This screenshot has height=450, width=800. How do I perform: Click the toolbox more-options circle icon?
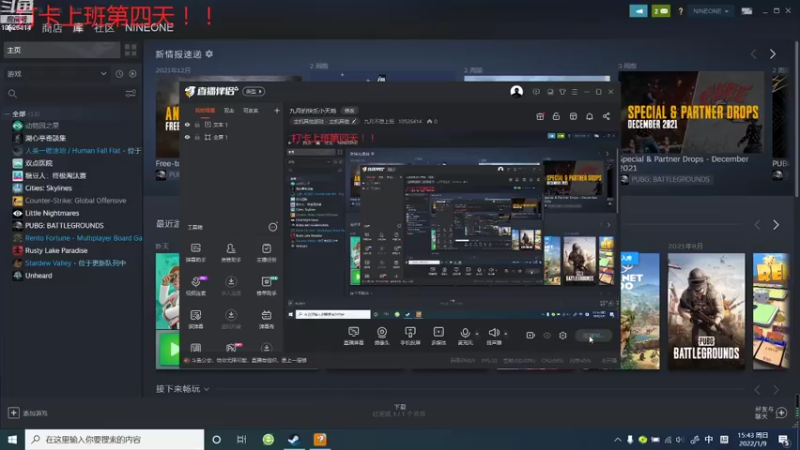tap(273, 227)
